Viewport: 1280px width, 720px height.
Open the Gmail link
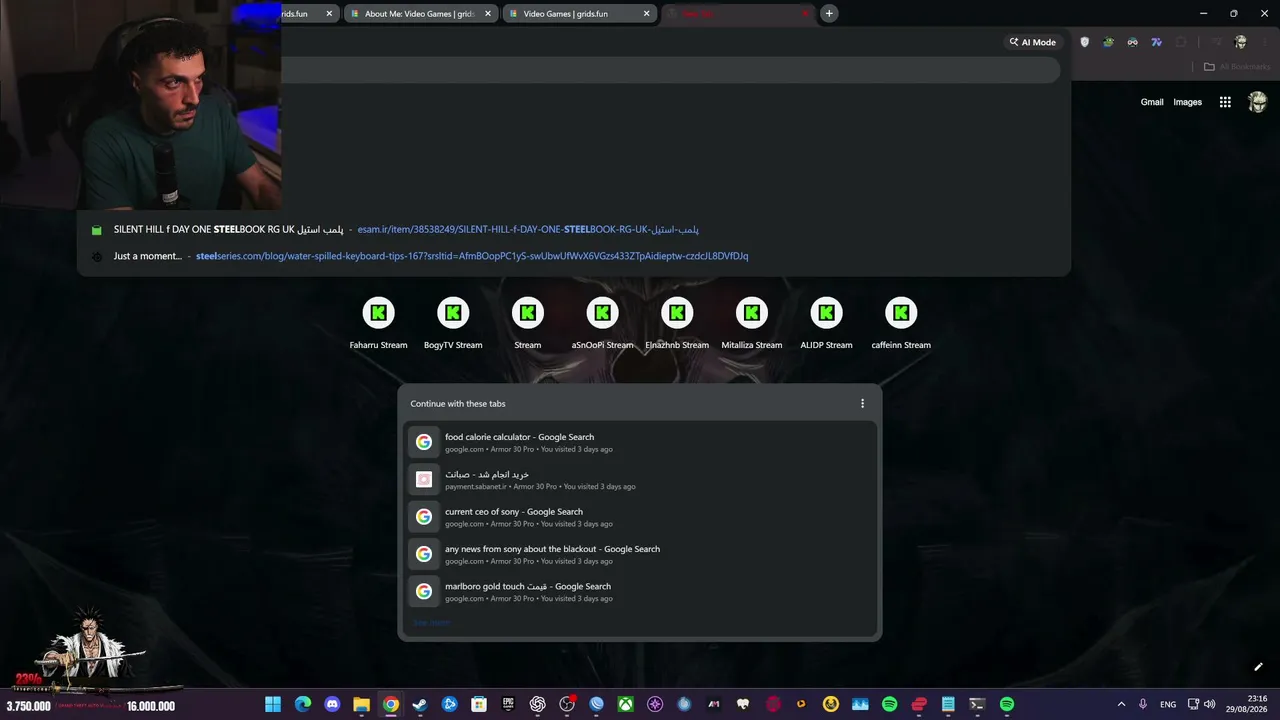(x=1152, y=102)
